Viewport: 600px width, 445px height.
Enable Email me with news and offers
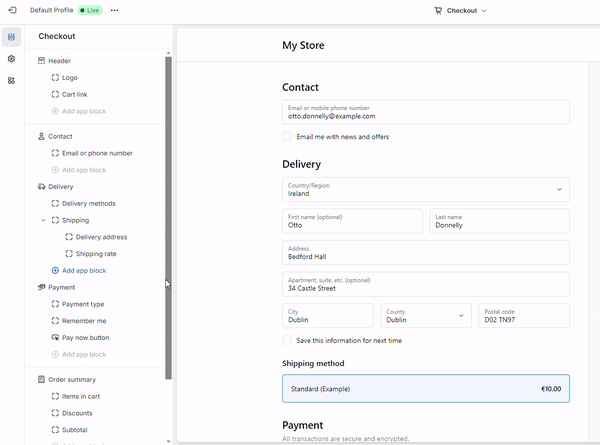[x=288, y=137]
